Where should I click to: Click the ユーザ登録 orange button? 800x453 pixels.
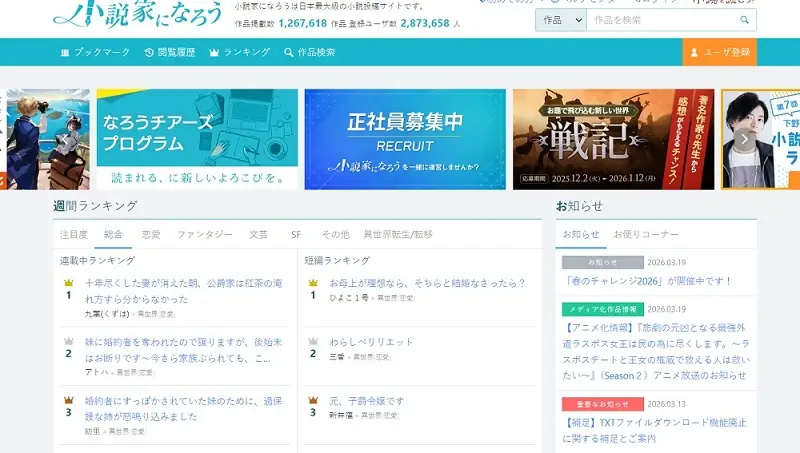tap(720, 52)
